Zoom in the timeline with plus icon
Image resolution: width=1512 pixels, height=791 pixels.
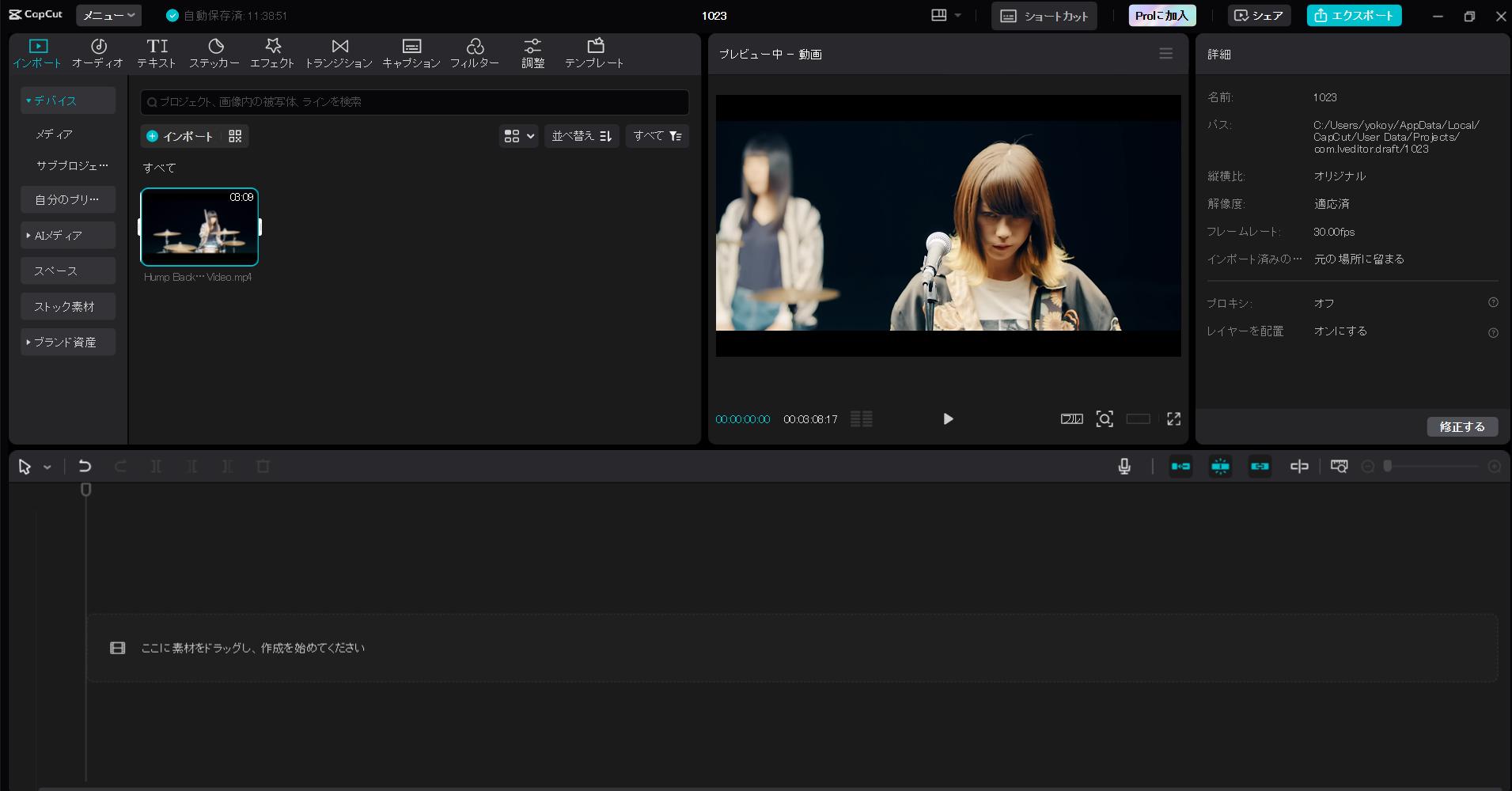point(1495,467)
